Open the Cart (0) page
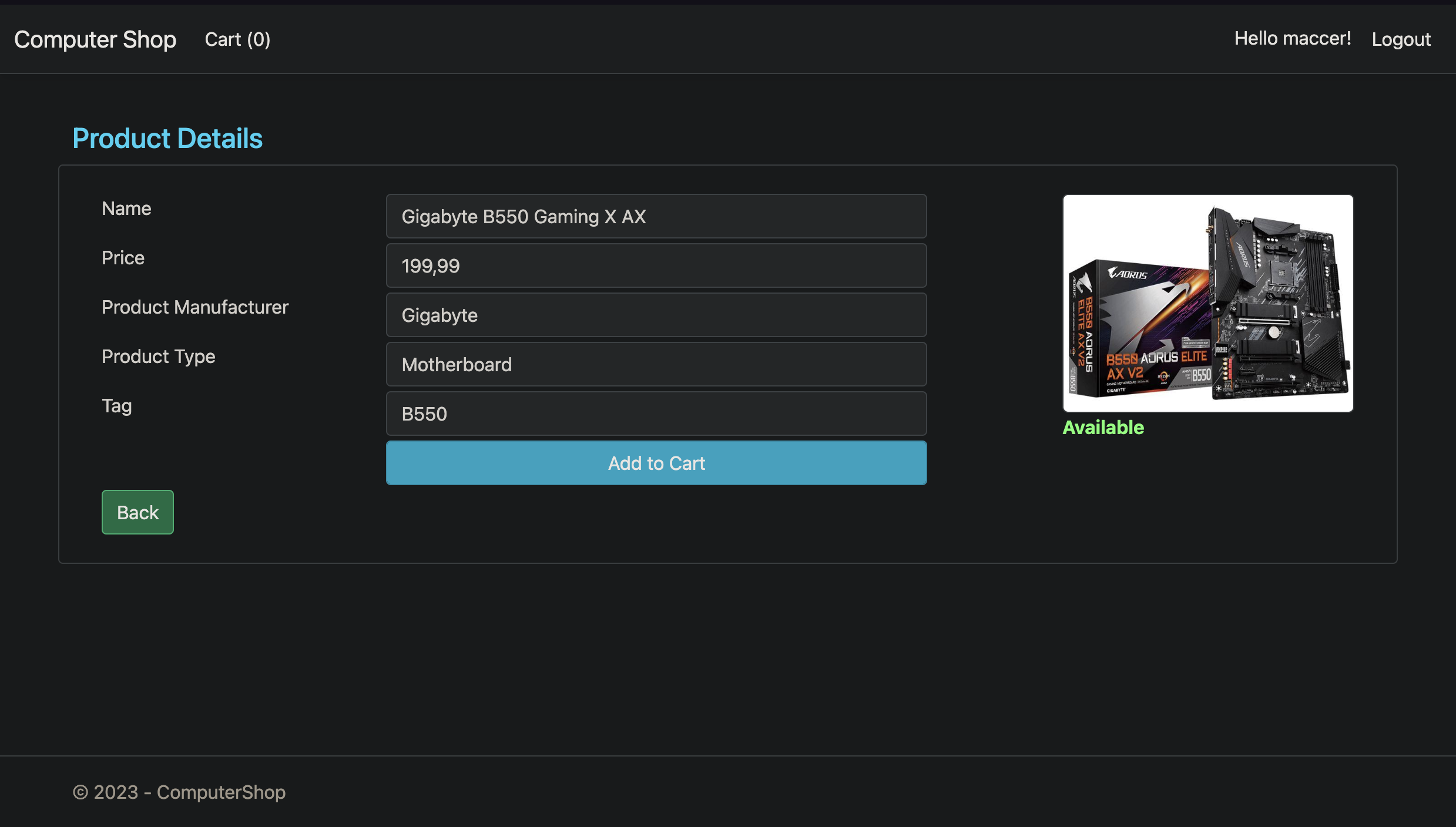The image size is (1456, 827). point(237,39)
